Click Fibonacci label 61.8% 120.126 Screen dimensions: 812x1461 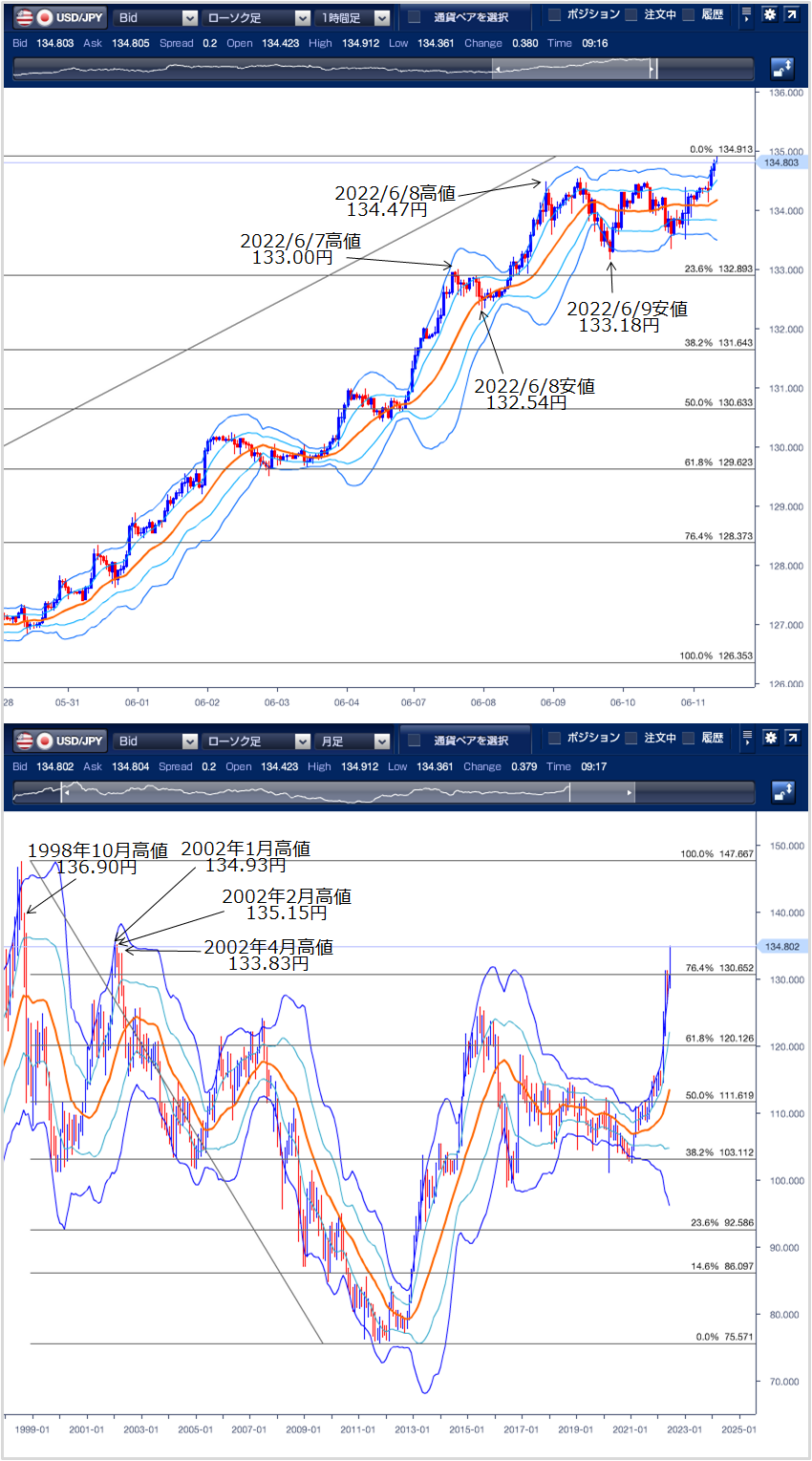click(719, 1038)
